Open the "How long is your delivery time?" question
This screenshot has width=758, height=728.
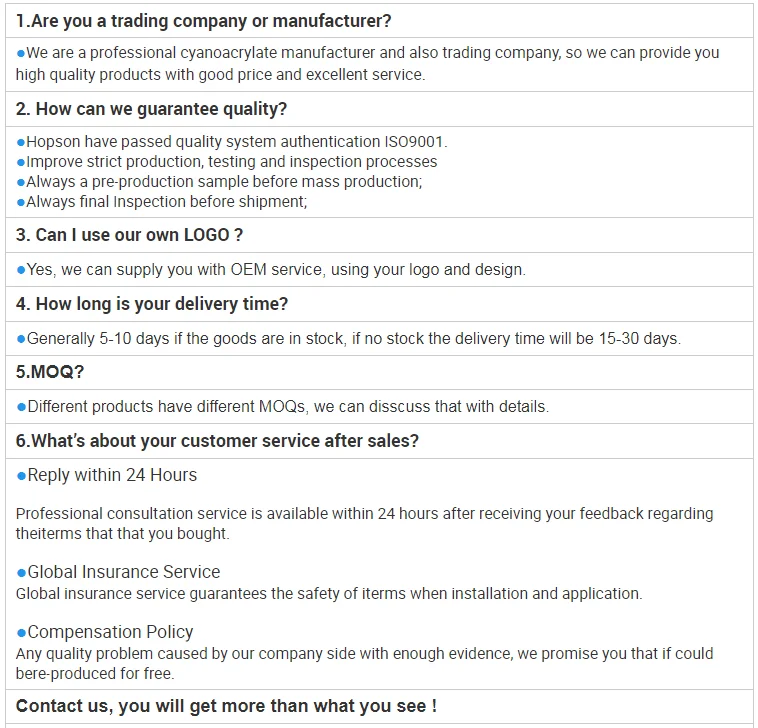152,304
